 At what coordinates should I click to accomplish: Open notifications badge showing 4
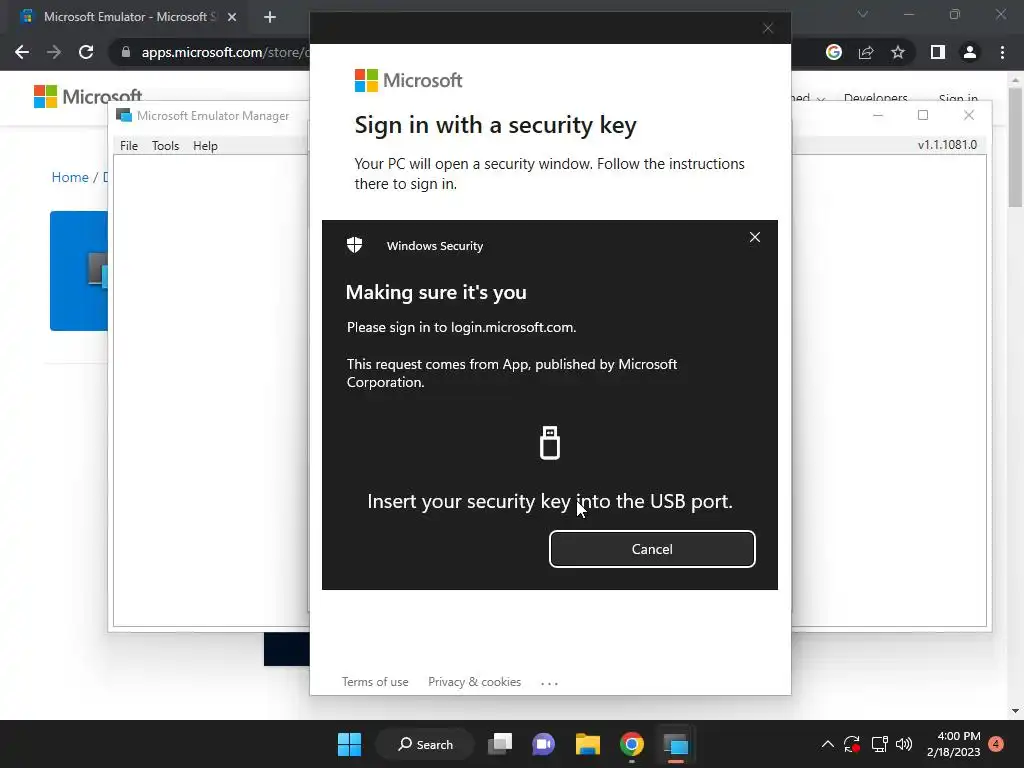pos(996,744)
